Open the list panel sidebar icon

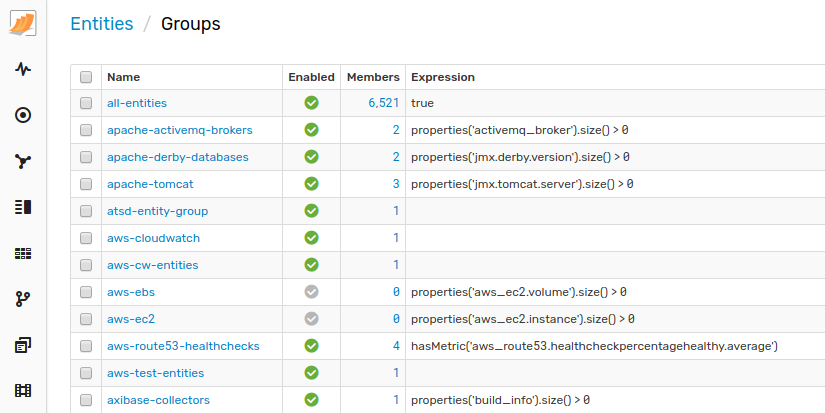click(23, 207)
